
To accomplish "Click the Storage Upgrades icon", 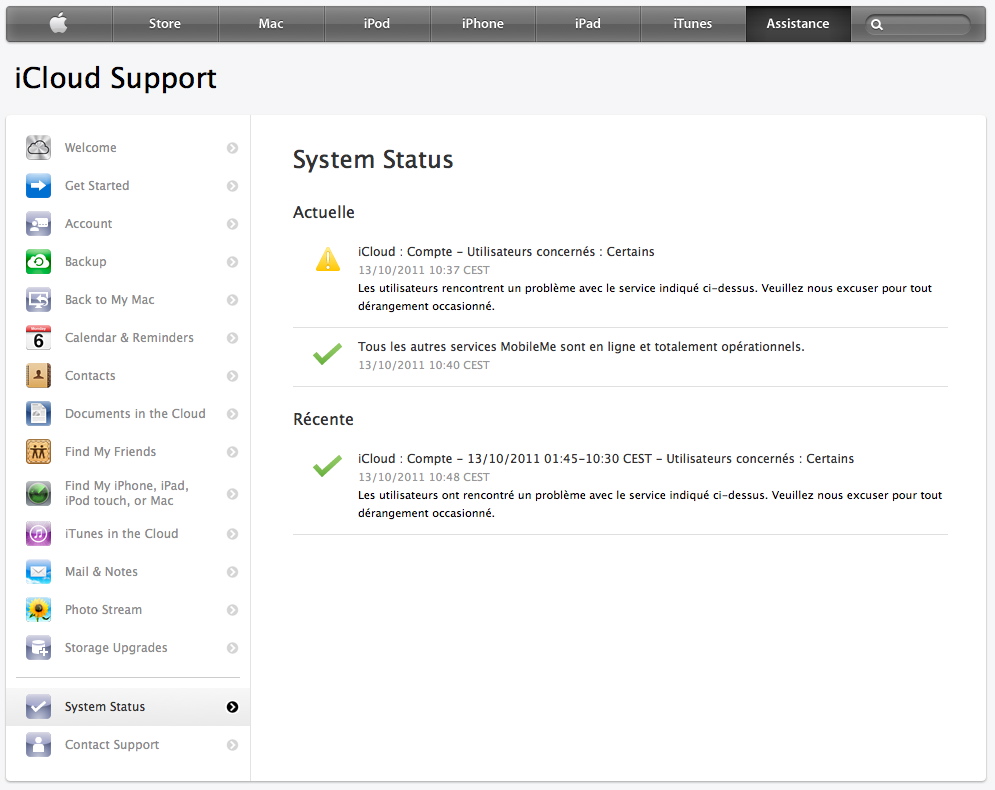I will click(x=38, y=648).
